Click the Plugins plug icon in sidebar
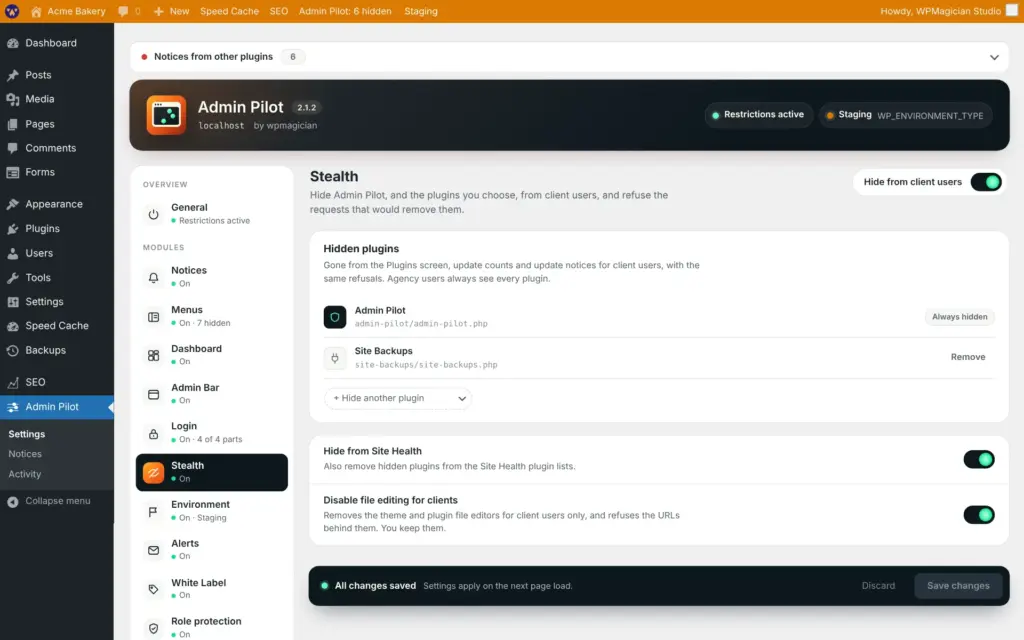This screenshot has height=640, width=1024. coord(13,229)
